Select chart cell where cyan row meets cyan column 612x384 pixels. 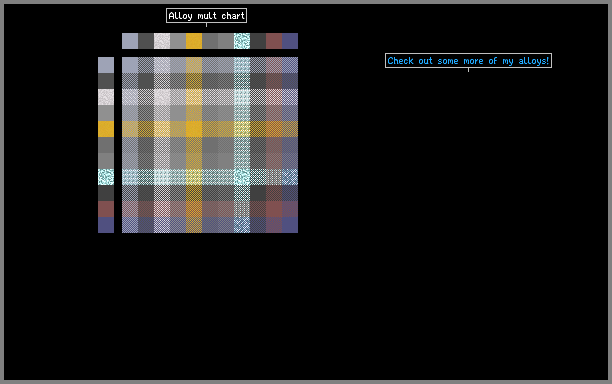242,177
